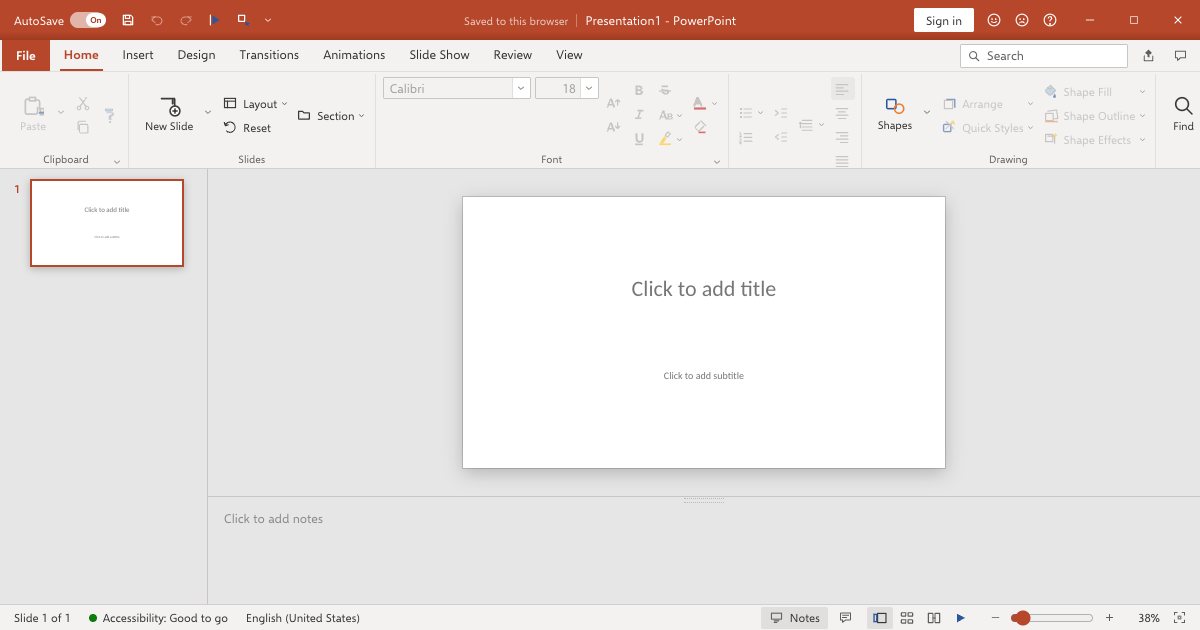Open the Layout dropdown
The height and width of the screenshot is (630, 1200).
click(x=255, y=104)
